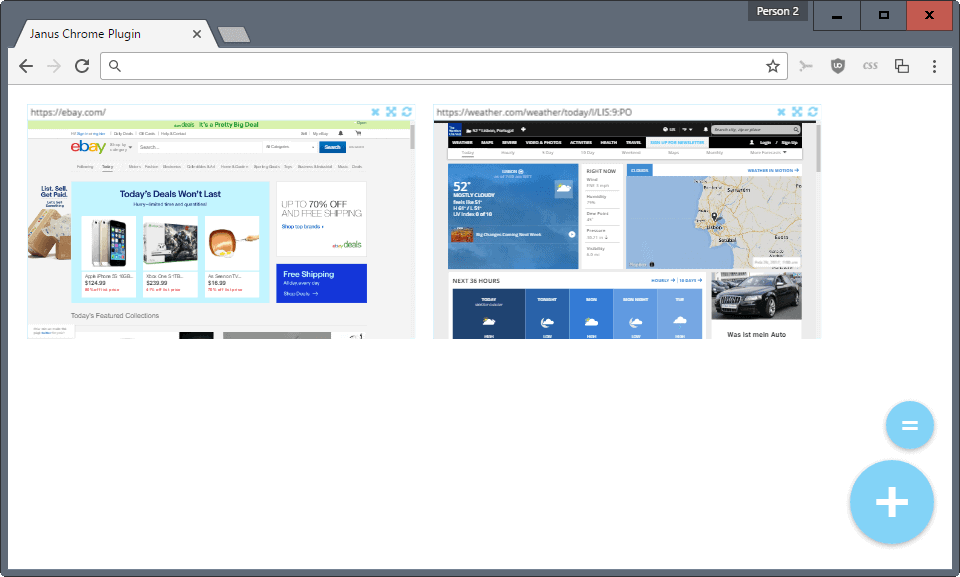Screen dimensions: 960x577
Task: Click the large plus add-panel button
Action: click(891, 502)
